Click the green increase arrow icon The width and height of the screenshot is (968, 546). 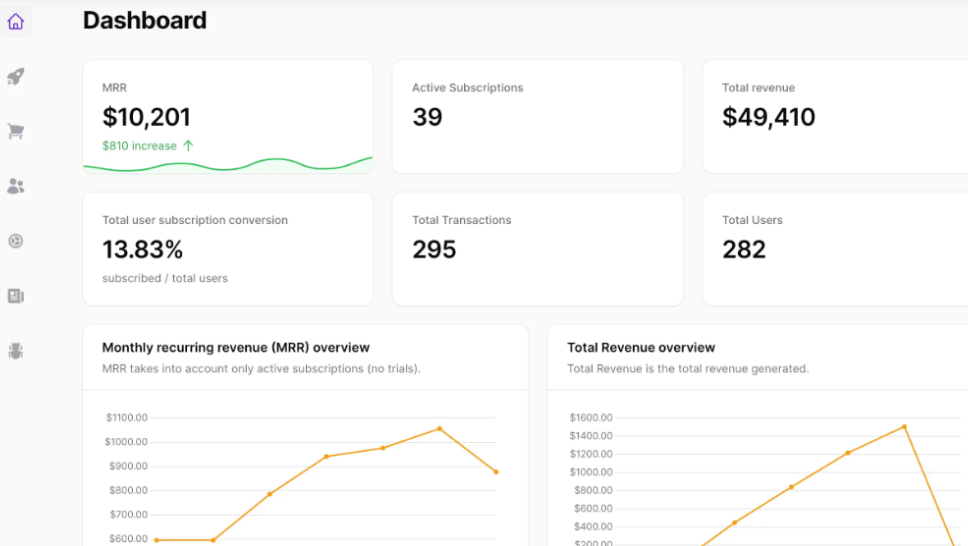tap(188, 146)
